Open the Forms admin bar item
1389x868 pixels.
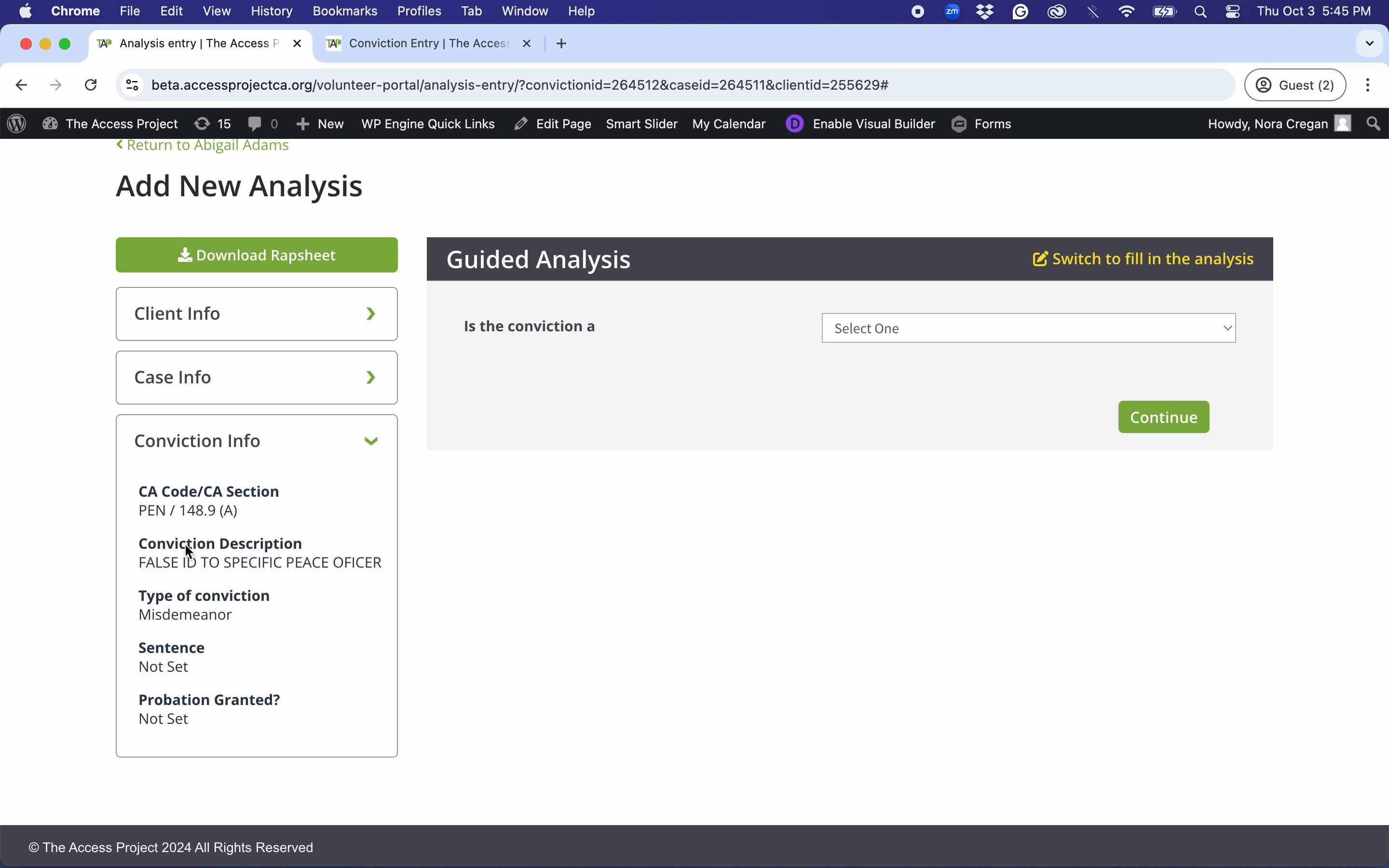click(981, 123)
